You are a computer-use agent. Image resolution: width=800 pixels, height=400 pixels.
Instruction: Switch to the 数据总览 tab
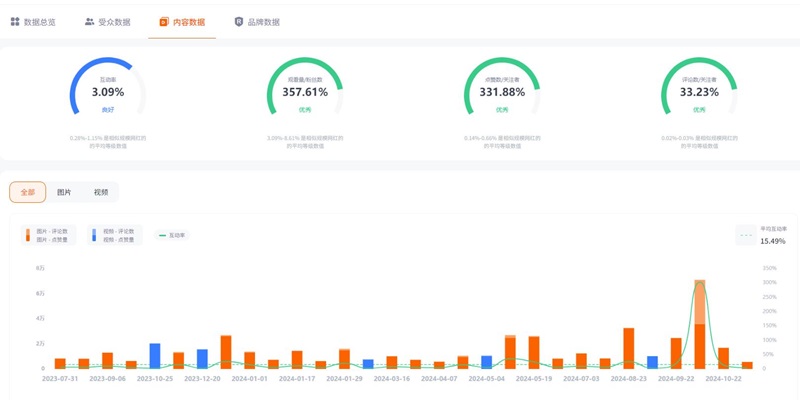coord(40,21)
